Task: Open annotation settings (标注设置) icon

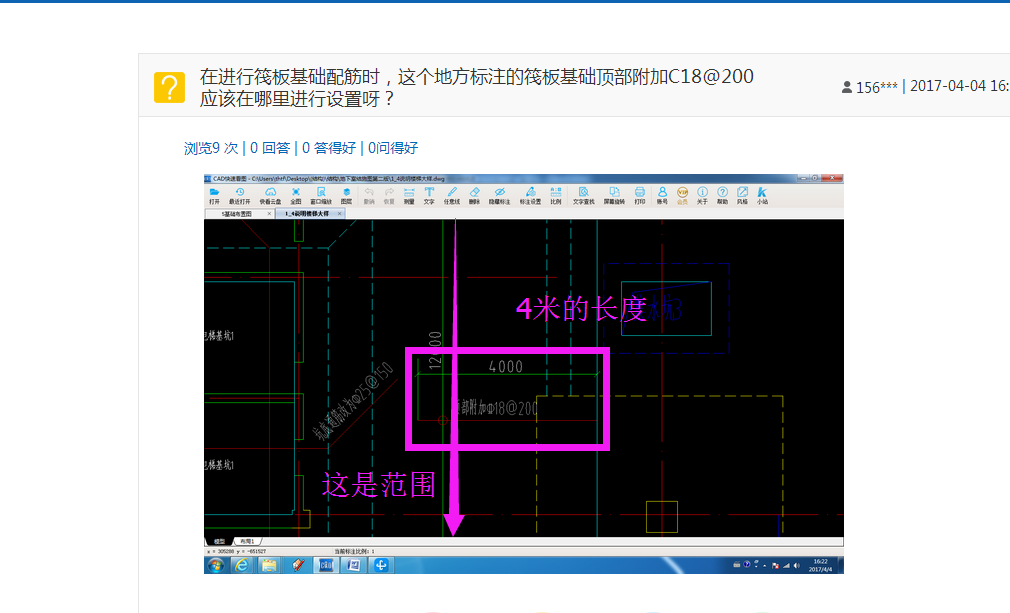Action: tap(530, 196)
